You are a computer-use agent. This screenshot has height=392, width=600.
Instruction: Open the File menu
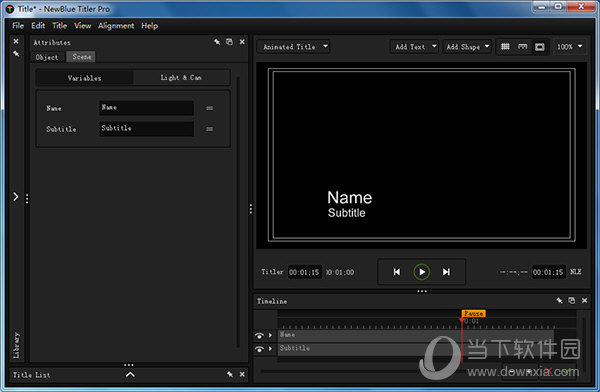(18, 26)
